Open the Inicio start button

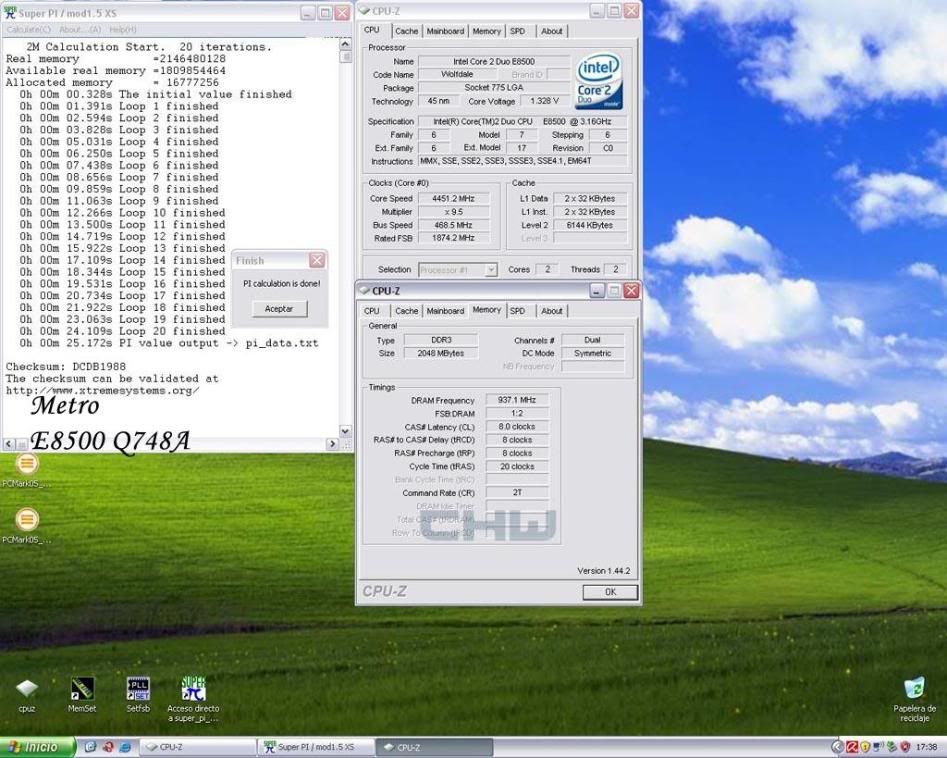(37, 747)
